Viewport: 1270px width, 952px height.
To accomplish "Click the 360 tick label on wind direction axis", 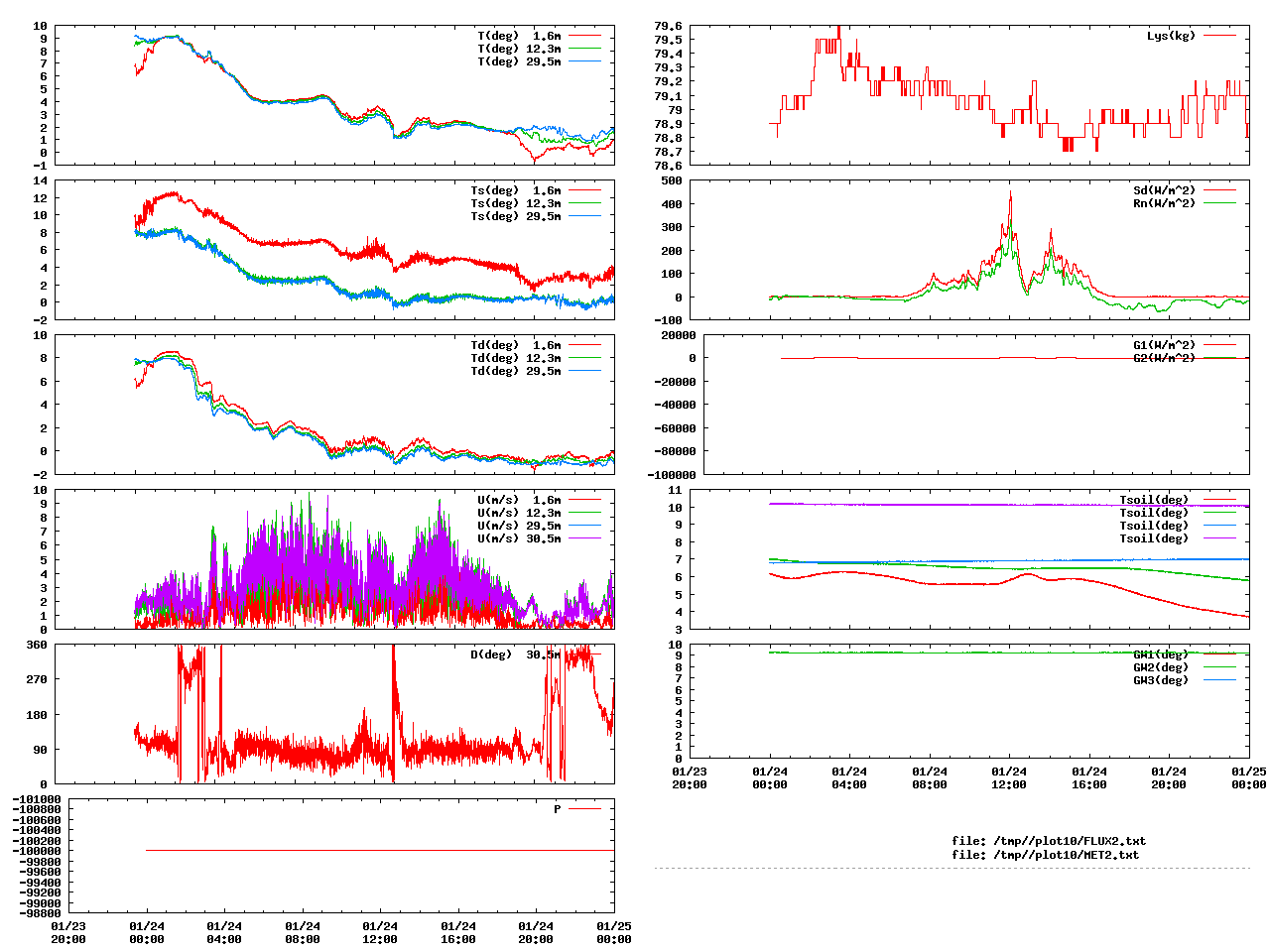I will (37, 646).
